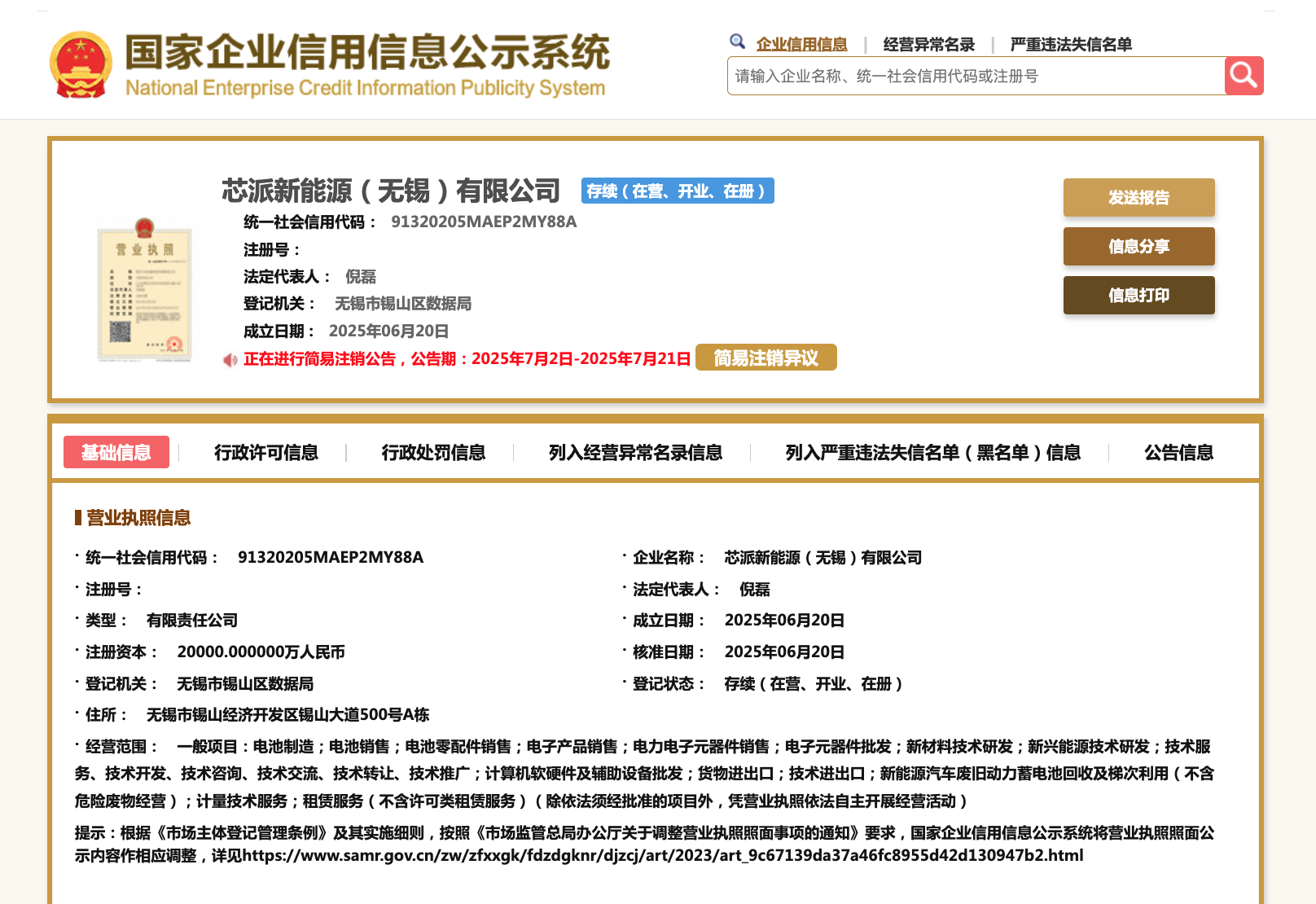Switch to the 行政处罚信息 tab
Image resolution: width=1316 pixels, height=904 pixels.
433,452
